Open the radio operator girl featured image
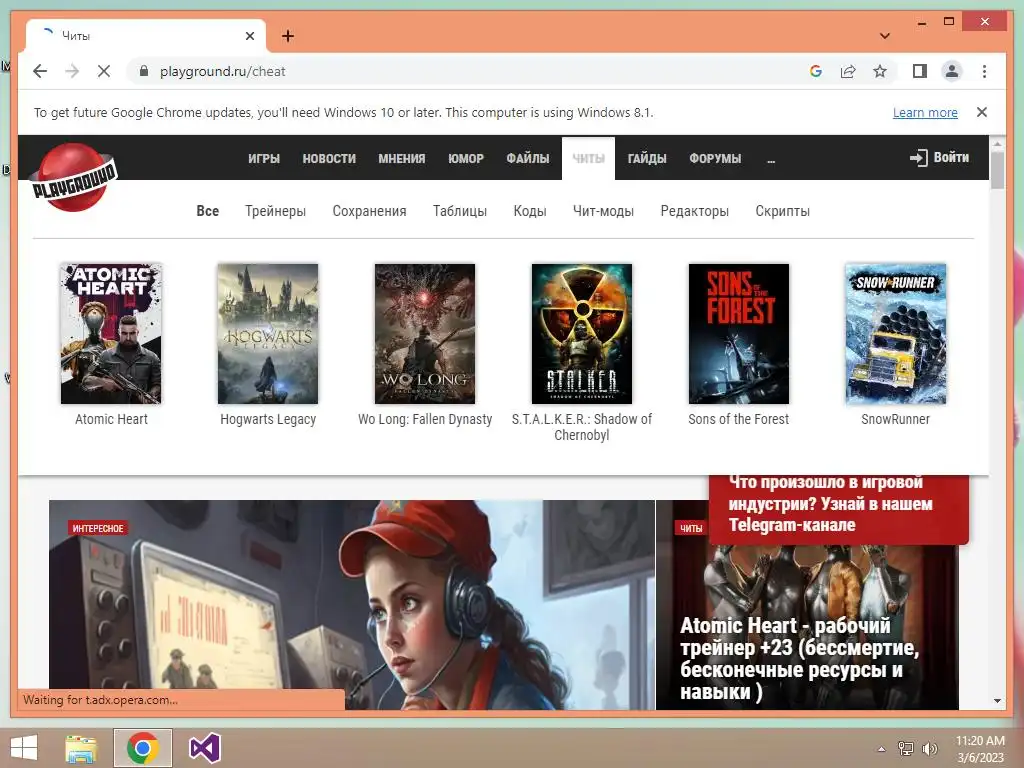 click(352, 605)
